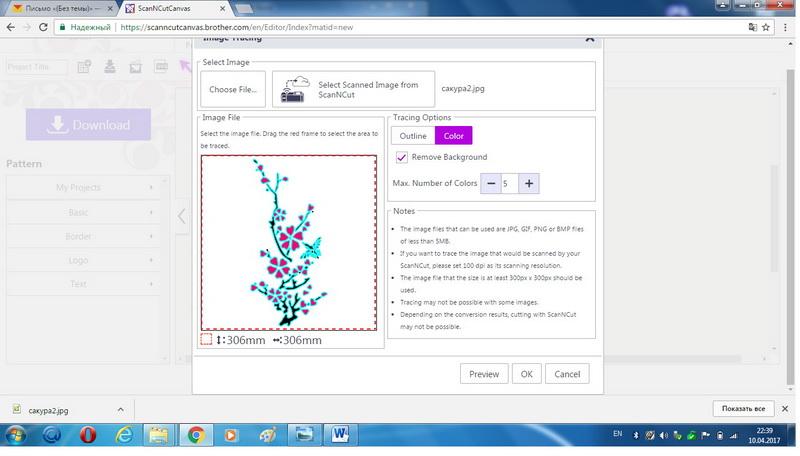Go back in browser history
This screenshot has height=456, width=800.
tap(11, 27)
